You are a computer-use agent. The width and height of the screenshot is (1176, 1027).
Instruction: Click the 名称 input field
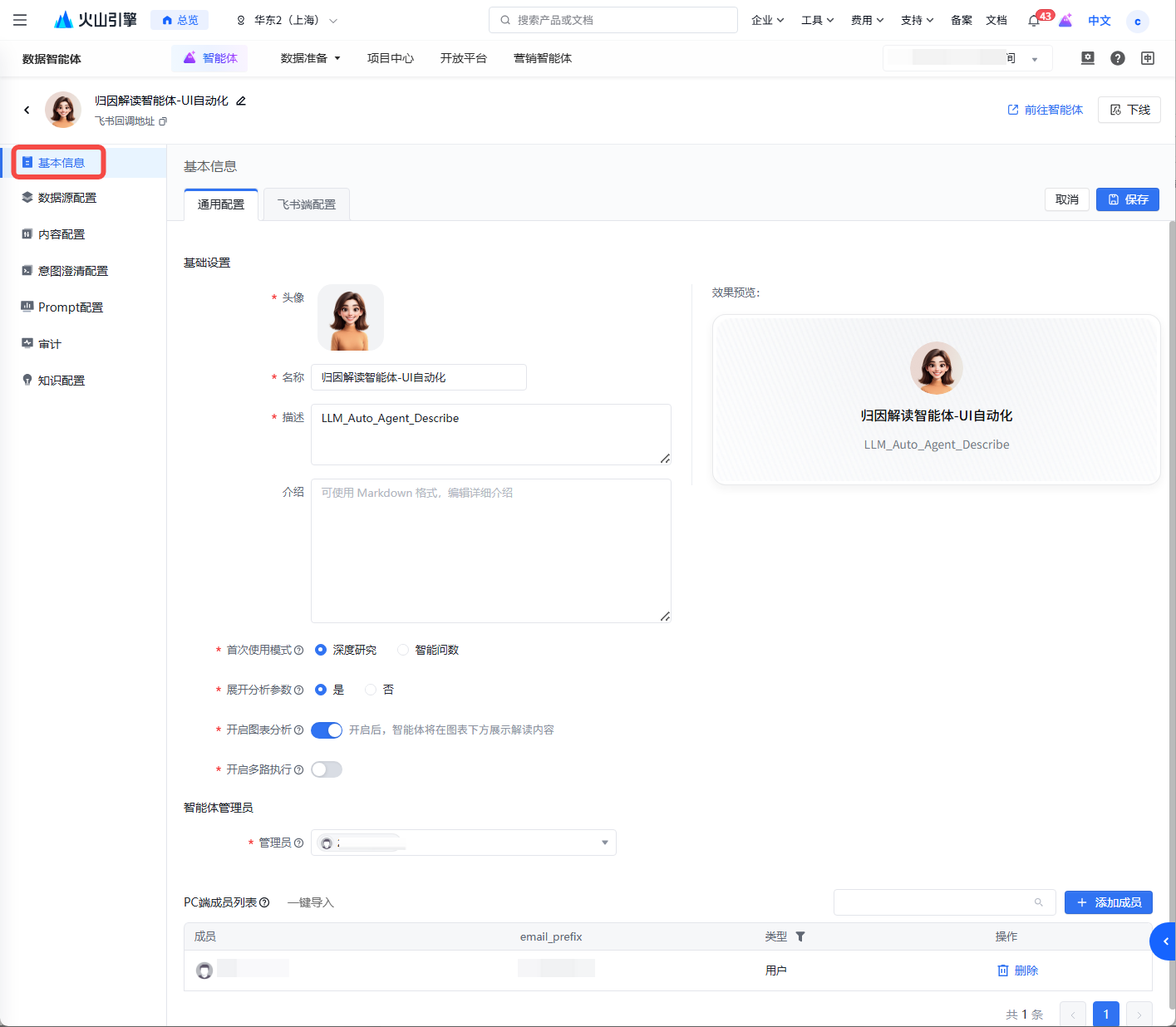(x=419, y=377)
